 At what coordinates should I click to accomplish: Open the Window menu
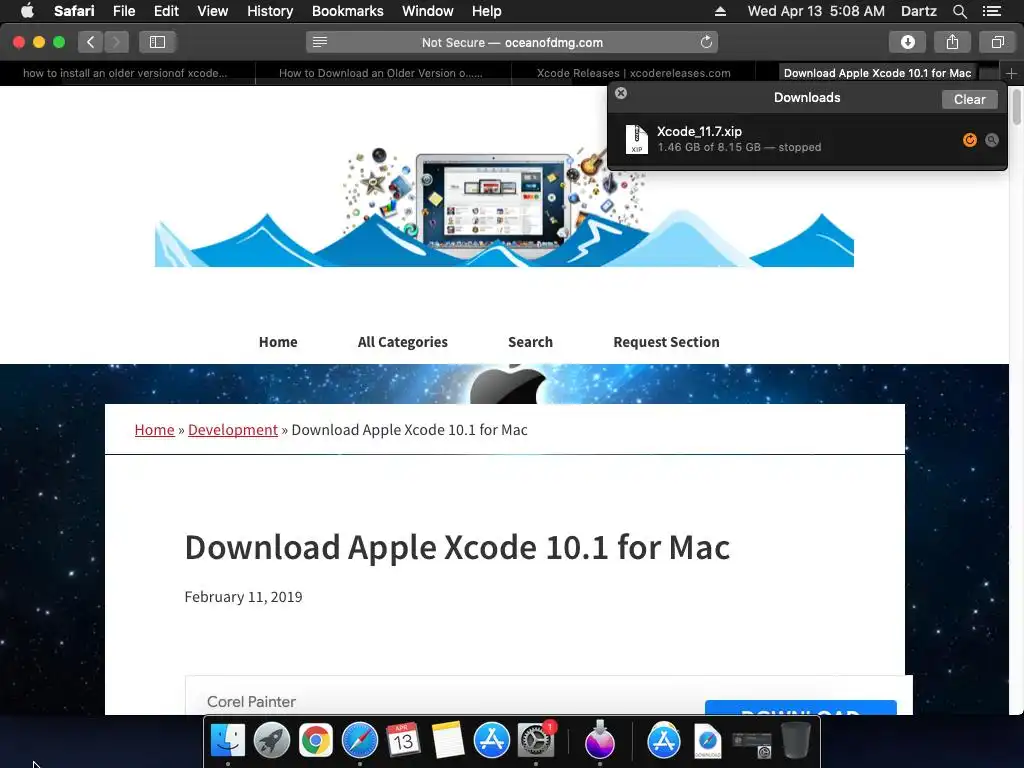click(427, 11)
